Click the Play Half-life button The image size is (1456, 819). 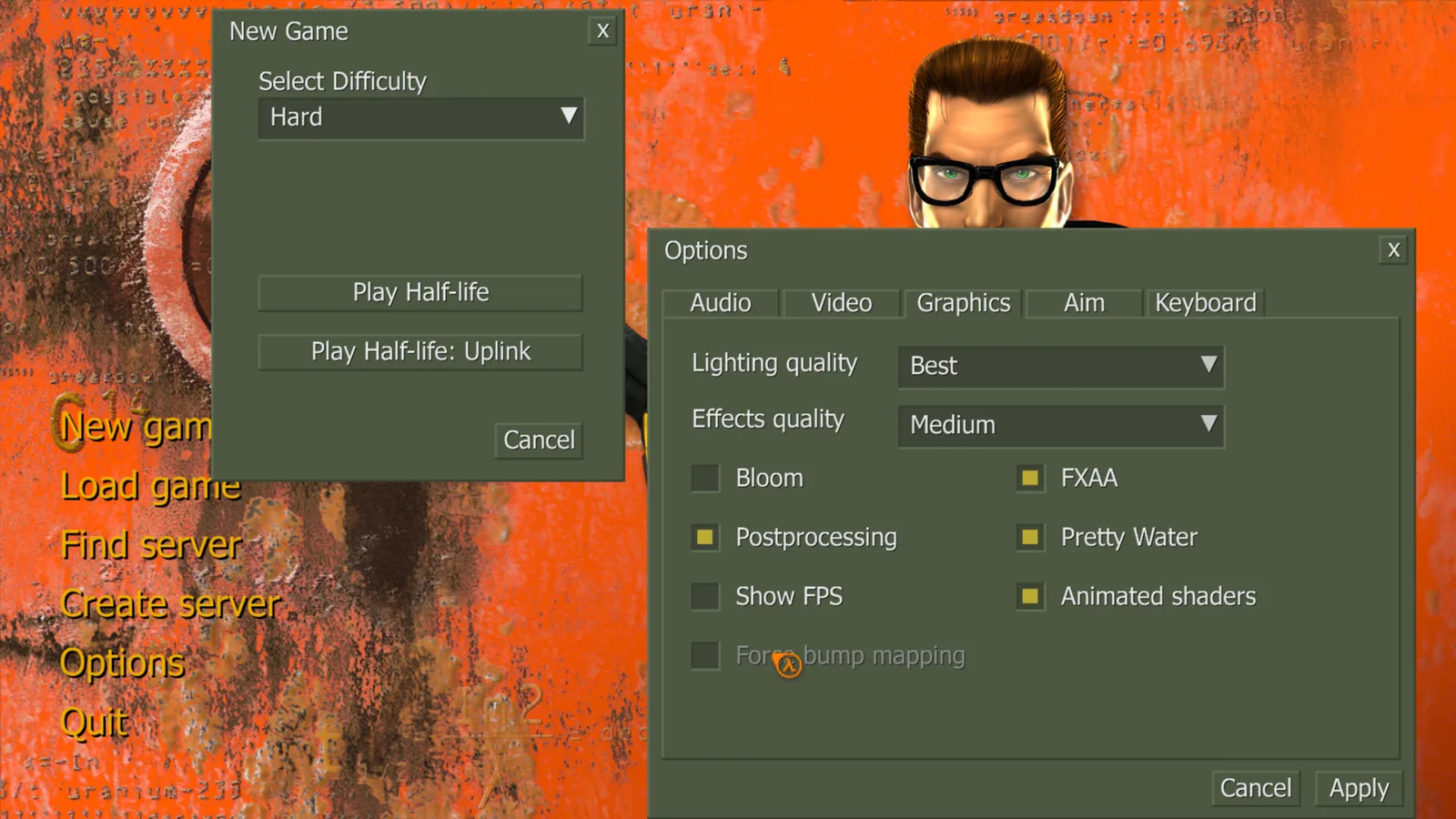[x=420, y=293]
